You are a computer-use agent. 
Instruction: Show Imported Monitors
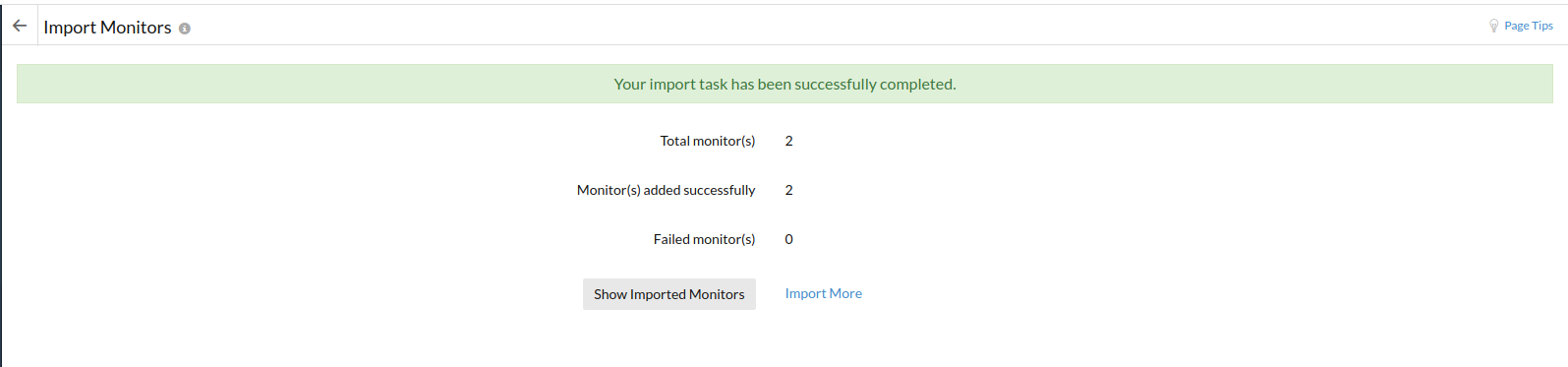click(669, 294)
